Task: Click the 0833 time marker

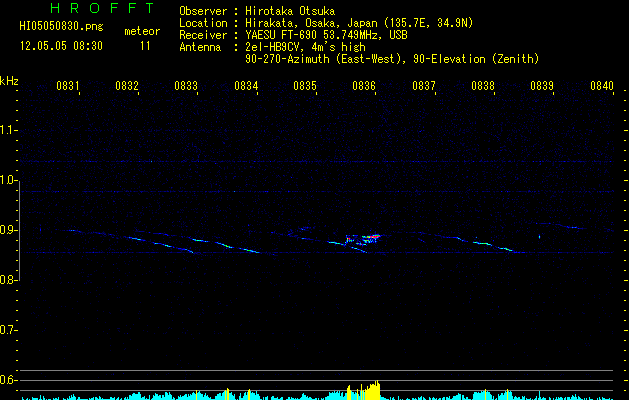Action: pyautogui.click(x=186, y=86)
